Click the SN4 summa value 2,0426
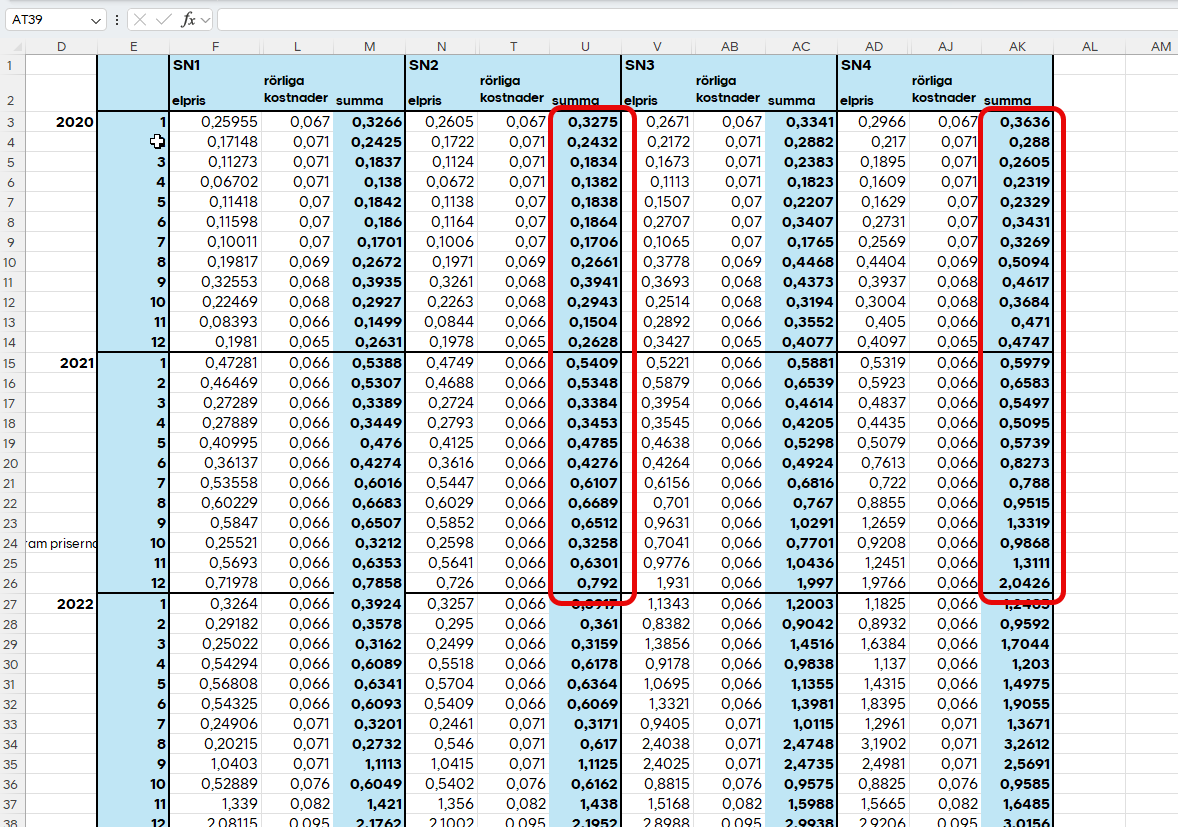1178x827 pixels. [x=1017, y=583]
